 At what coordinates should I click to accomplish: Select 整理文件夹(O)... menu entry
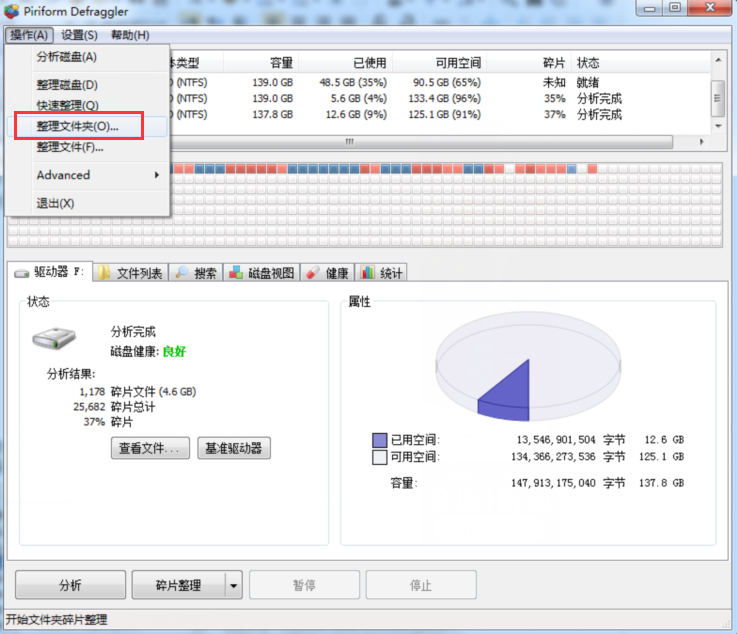click(x=87, y=126)
